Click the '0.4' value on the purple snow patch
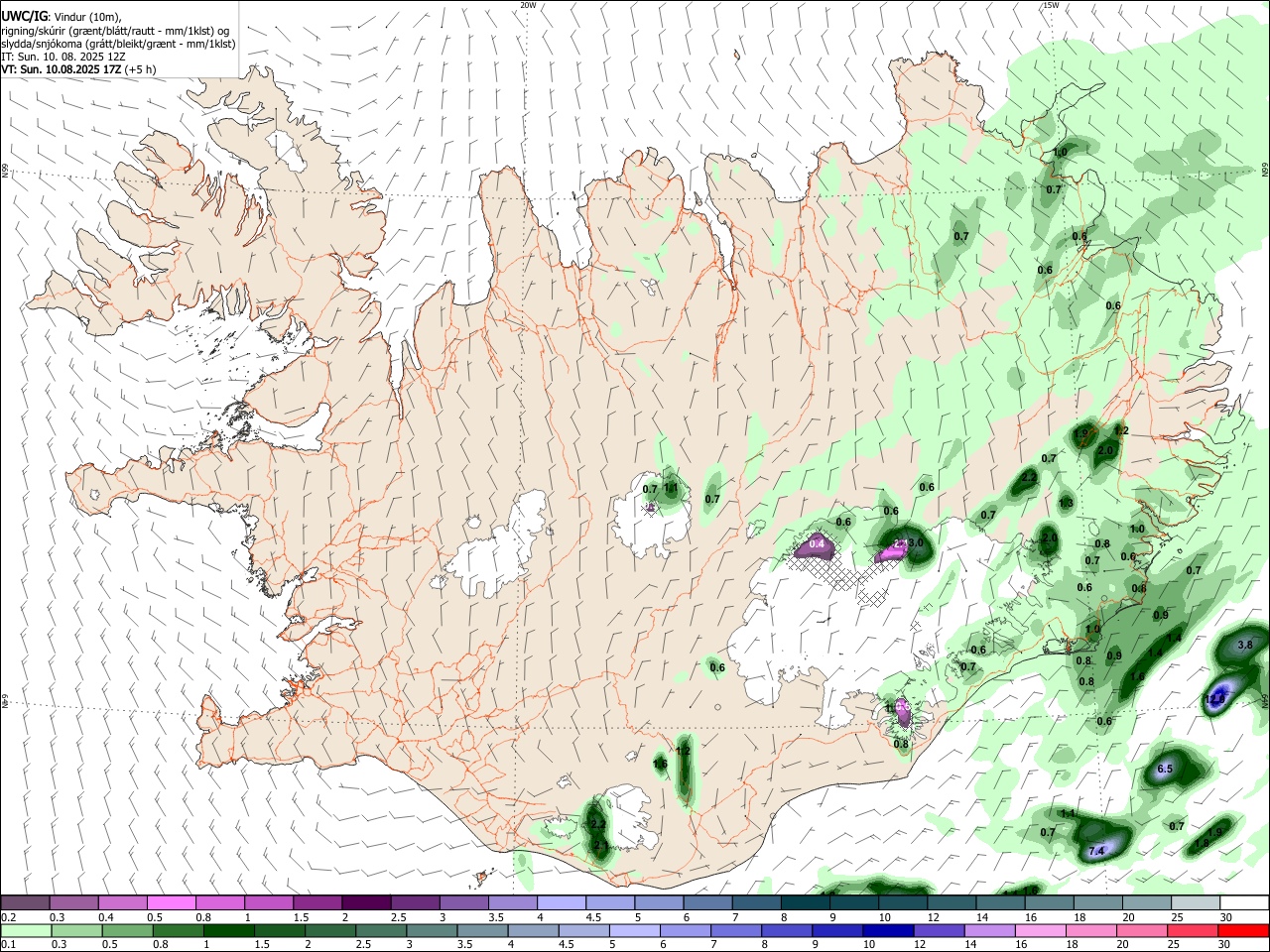1270x952 pixels. pyautogui.click(x=818, y=543)
